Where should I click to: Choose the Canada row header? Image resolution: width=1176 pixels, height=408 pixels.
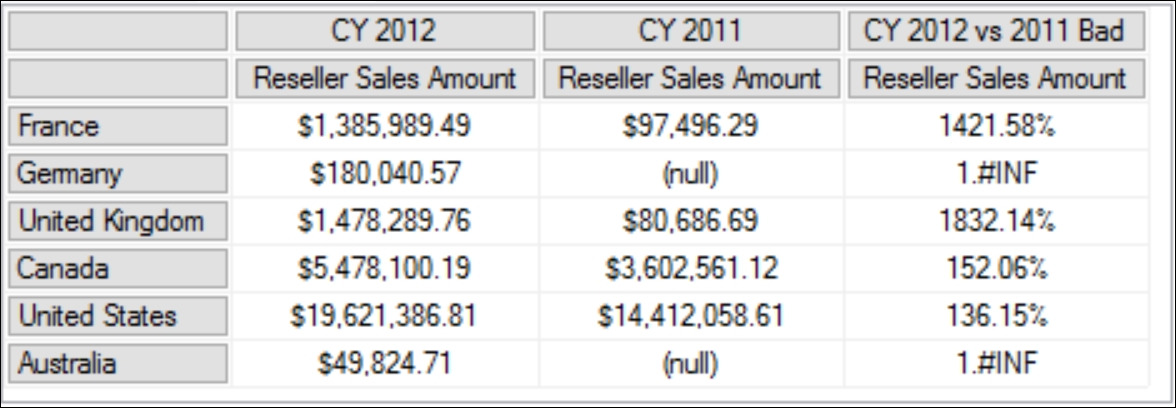pos(118,268)
